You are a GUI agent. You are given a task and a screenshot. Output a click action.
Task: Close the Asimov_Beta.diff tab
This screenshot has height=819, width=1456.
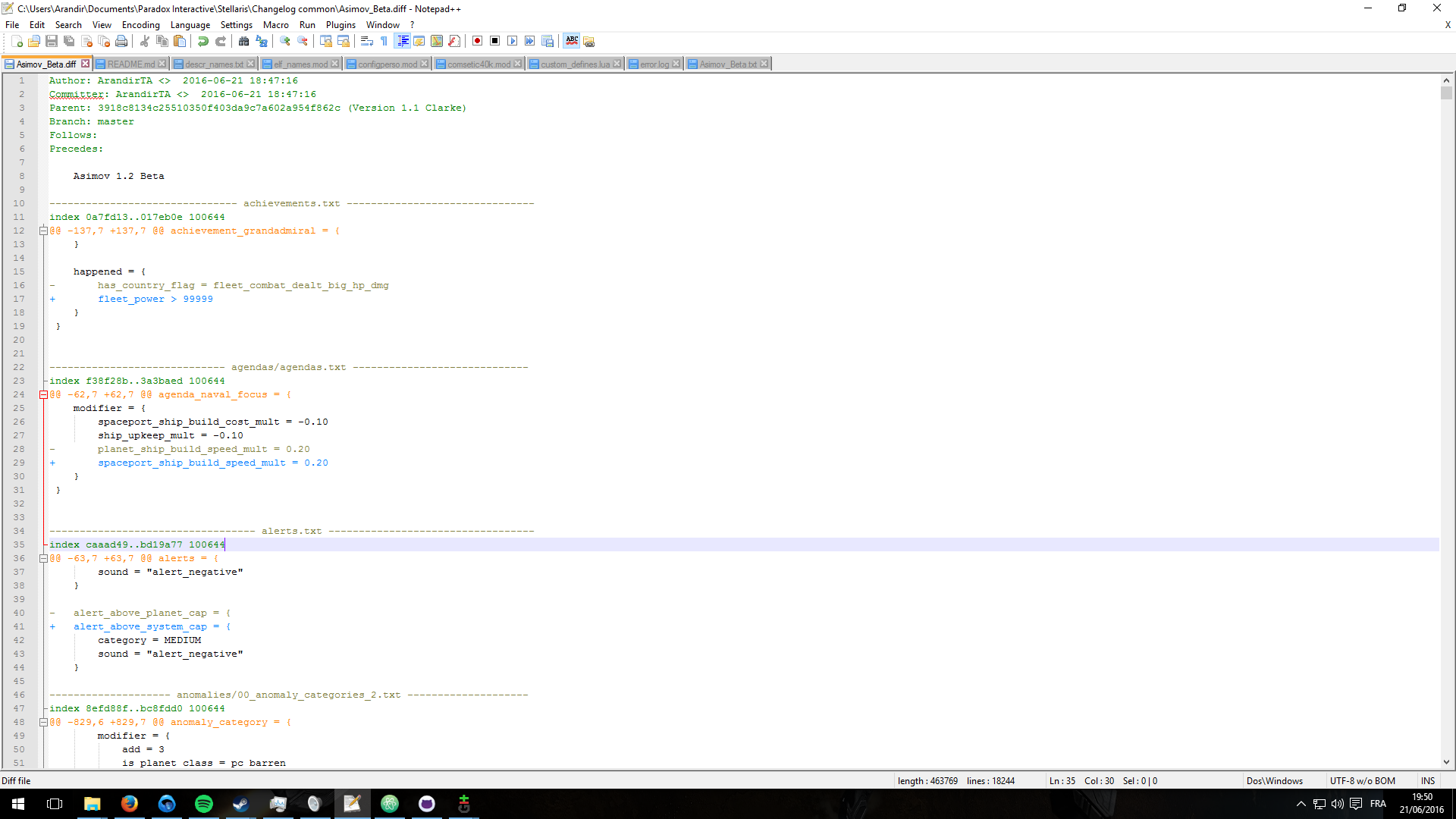coord(85,64)
